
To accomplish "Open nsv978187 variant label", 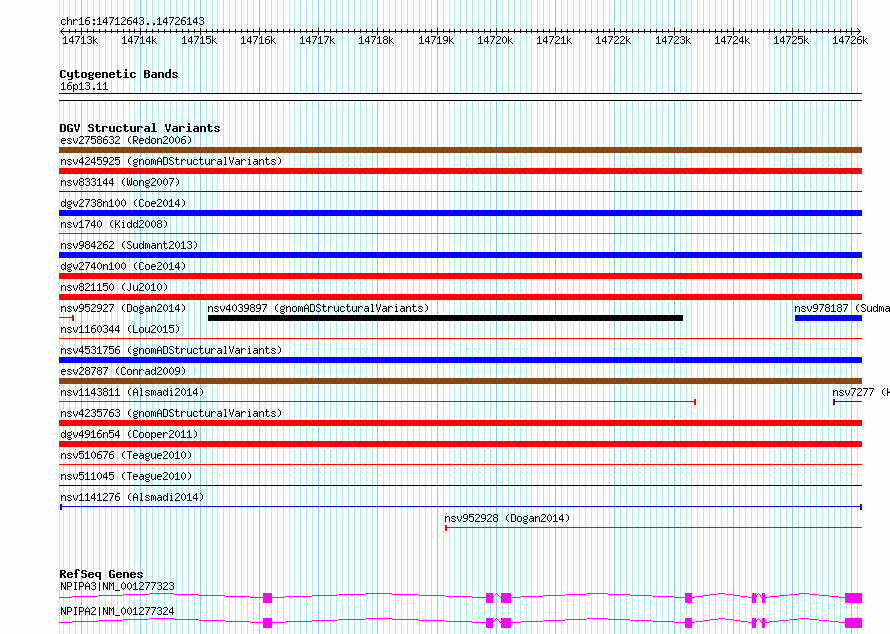I will [842, 308].
